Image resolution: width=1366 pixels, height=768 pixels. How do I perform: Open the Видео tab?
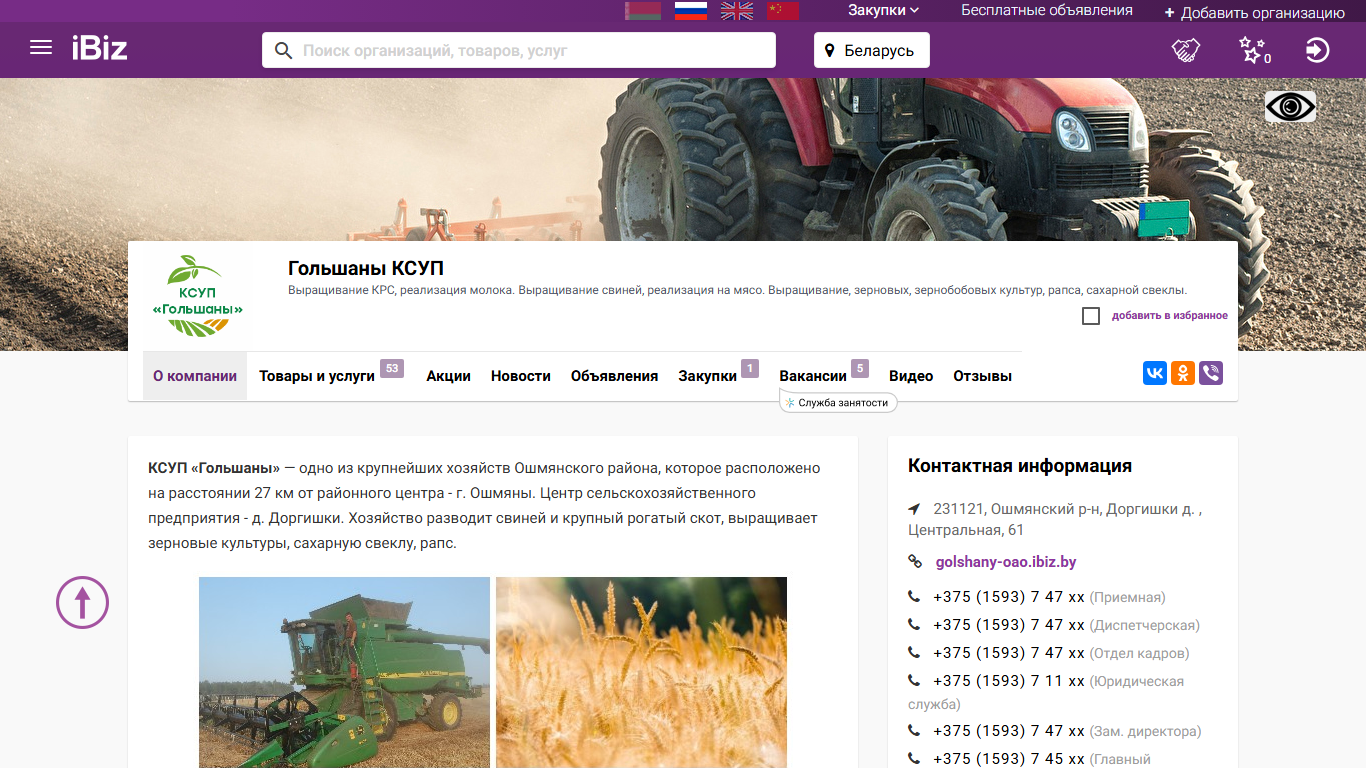pyautogui.click(x=911, y=376)
